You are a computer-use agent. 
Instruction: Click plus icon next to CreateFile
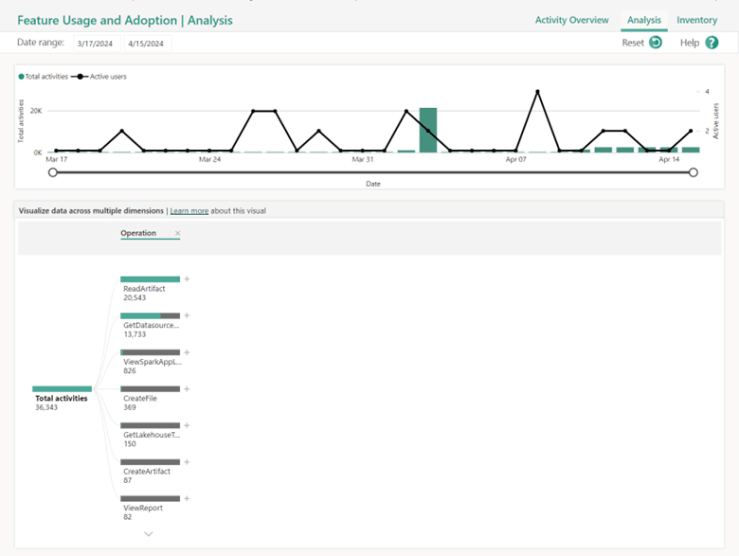187,389
